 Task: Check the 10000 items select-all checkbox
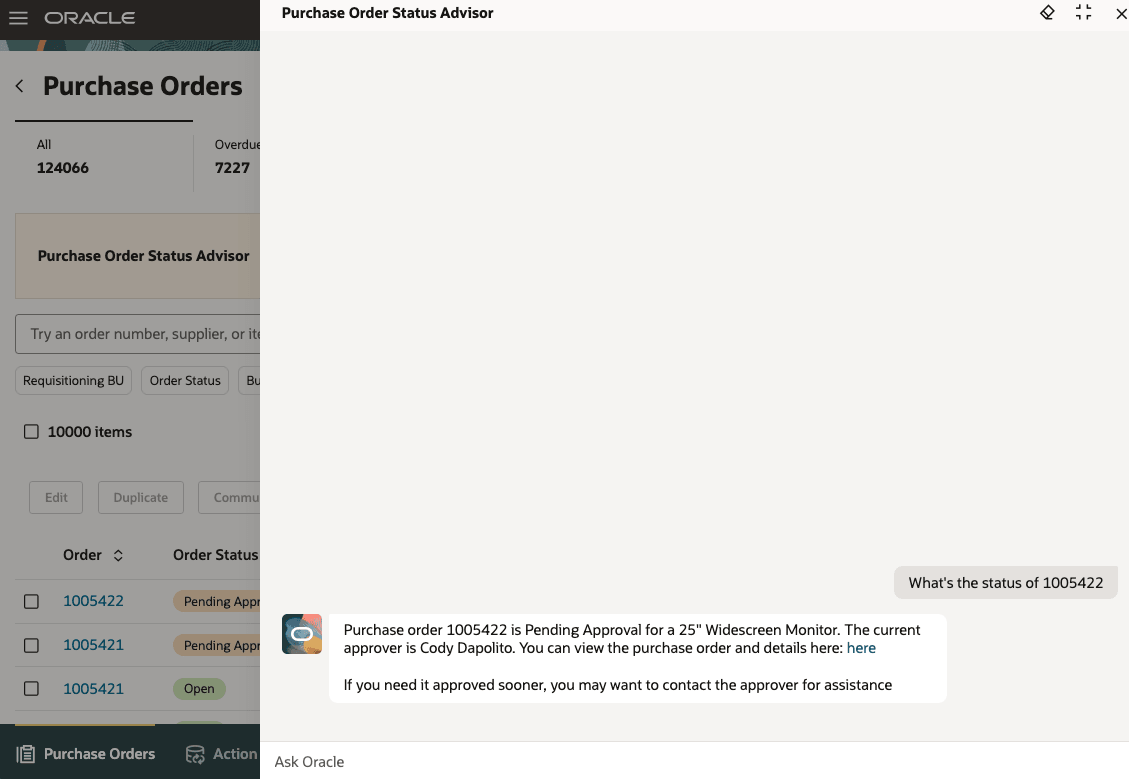click(x=31, y=431)
